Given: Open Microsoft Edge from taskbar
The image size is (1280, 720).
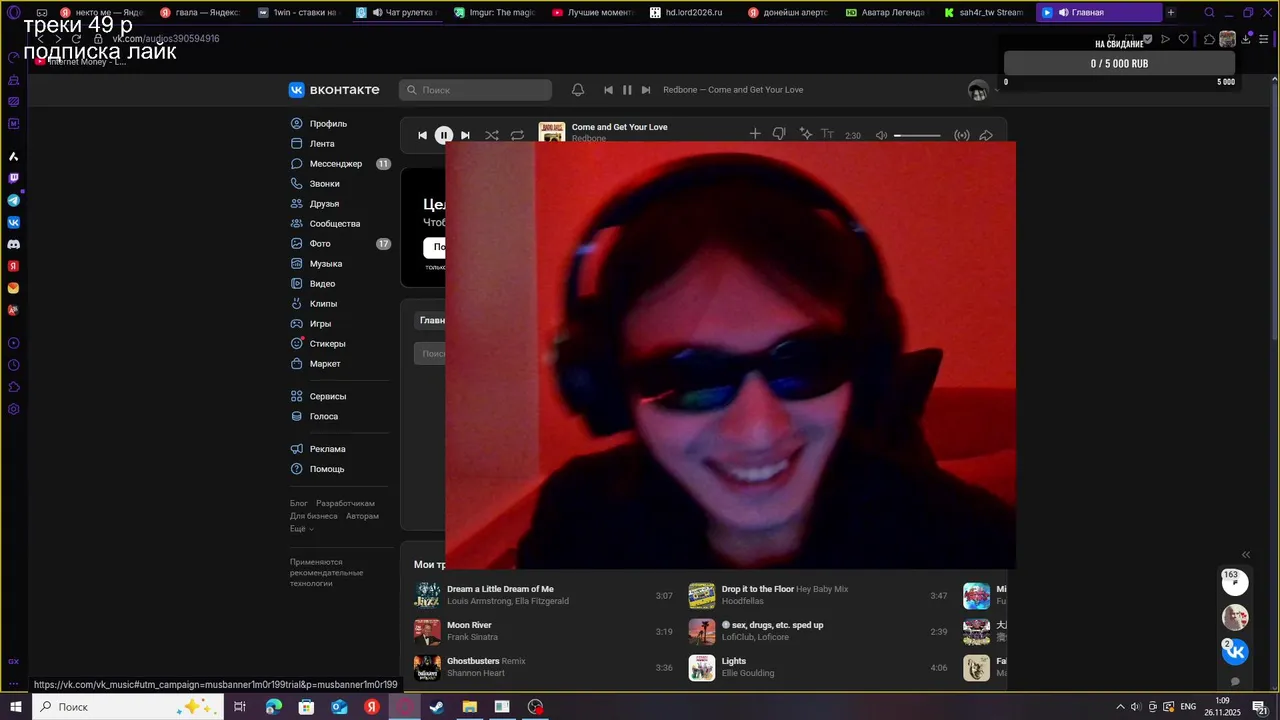Looking at the screenshot, I should 274,707.
